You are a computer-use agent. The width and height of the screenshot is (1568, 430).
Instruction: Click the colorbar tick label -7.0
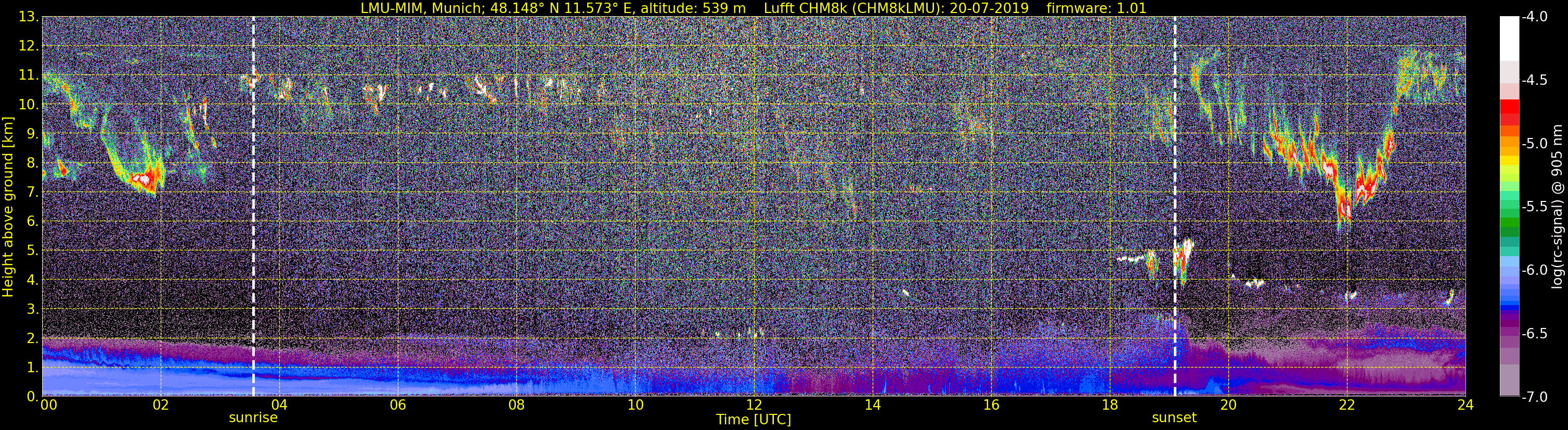(x=1534, y=397)
